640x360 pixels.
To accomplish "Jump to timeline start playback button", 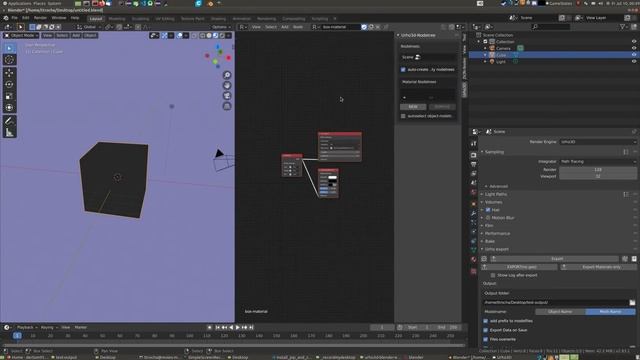I will 218,327.
